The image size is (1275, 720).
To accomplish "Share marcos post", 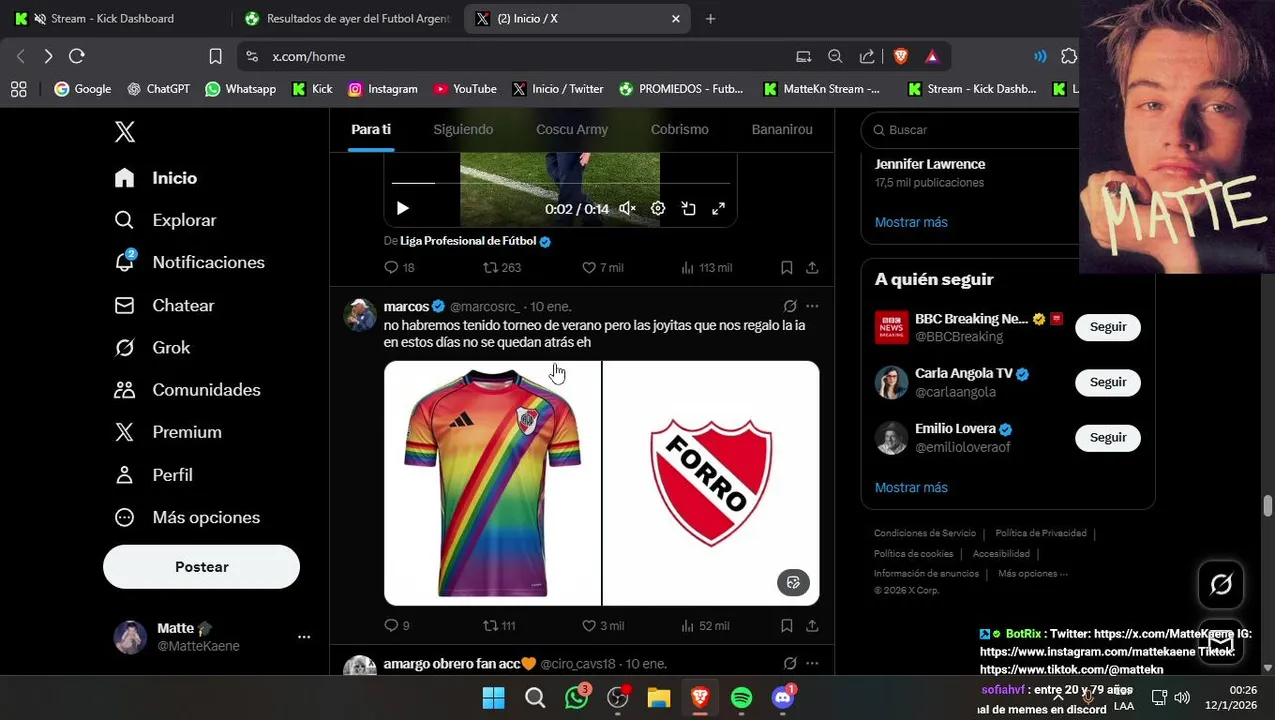I will coord(812,626).
